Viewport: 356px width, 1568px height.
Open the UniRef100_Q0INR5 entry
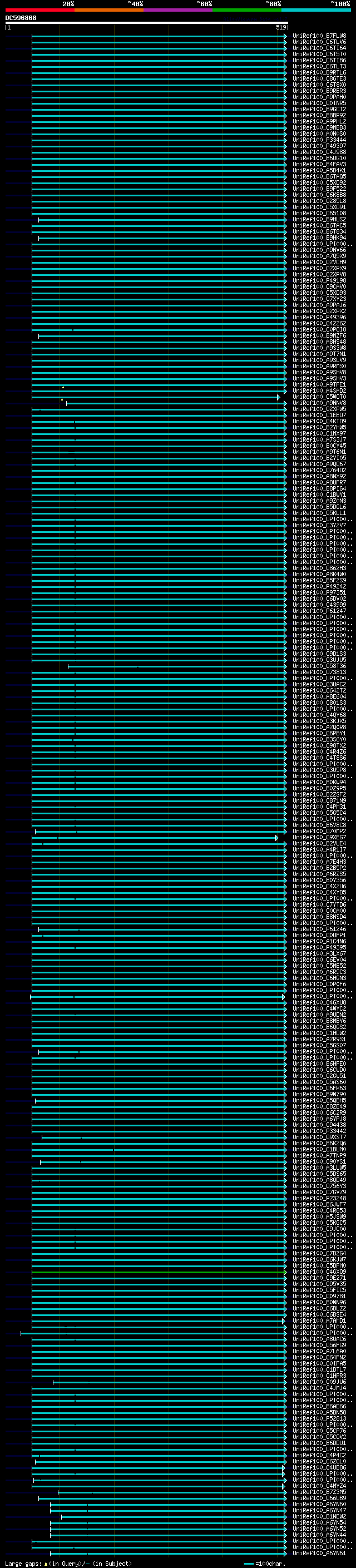pos(319,103)
